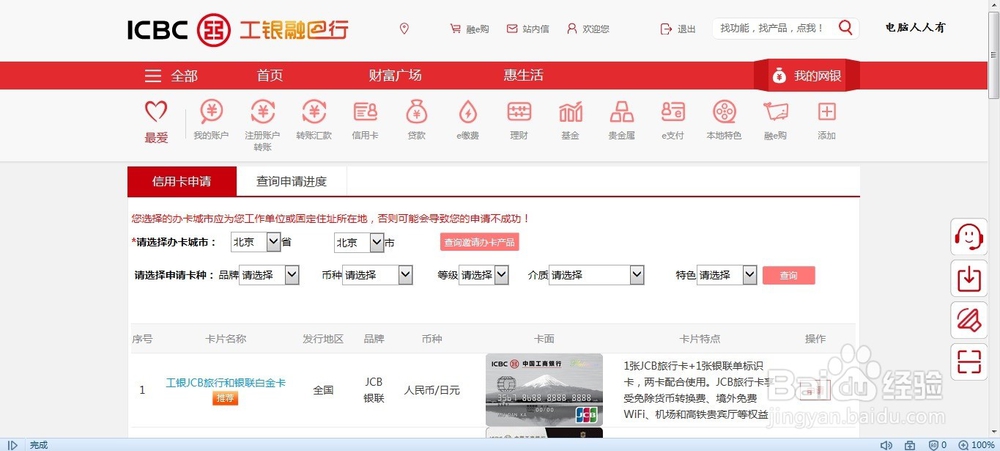
Task: Click the 查询 search button
Action: (789, 275)
